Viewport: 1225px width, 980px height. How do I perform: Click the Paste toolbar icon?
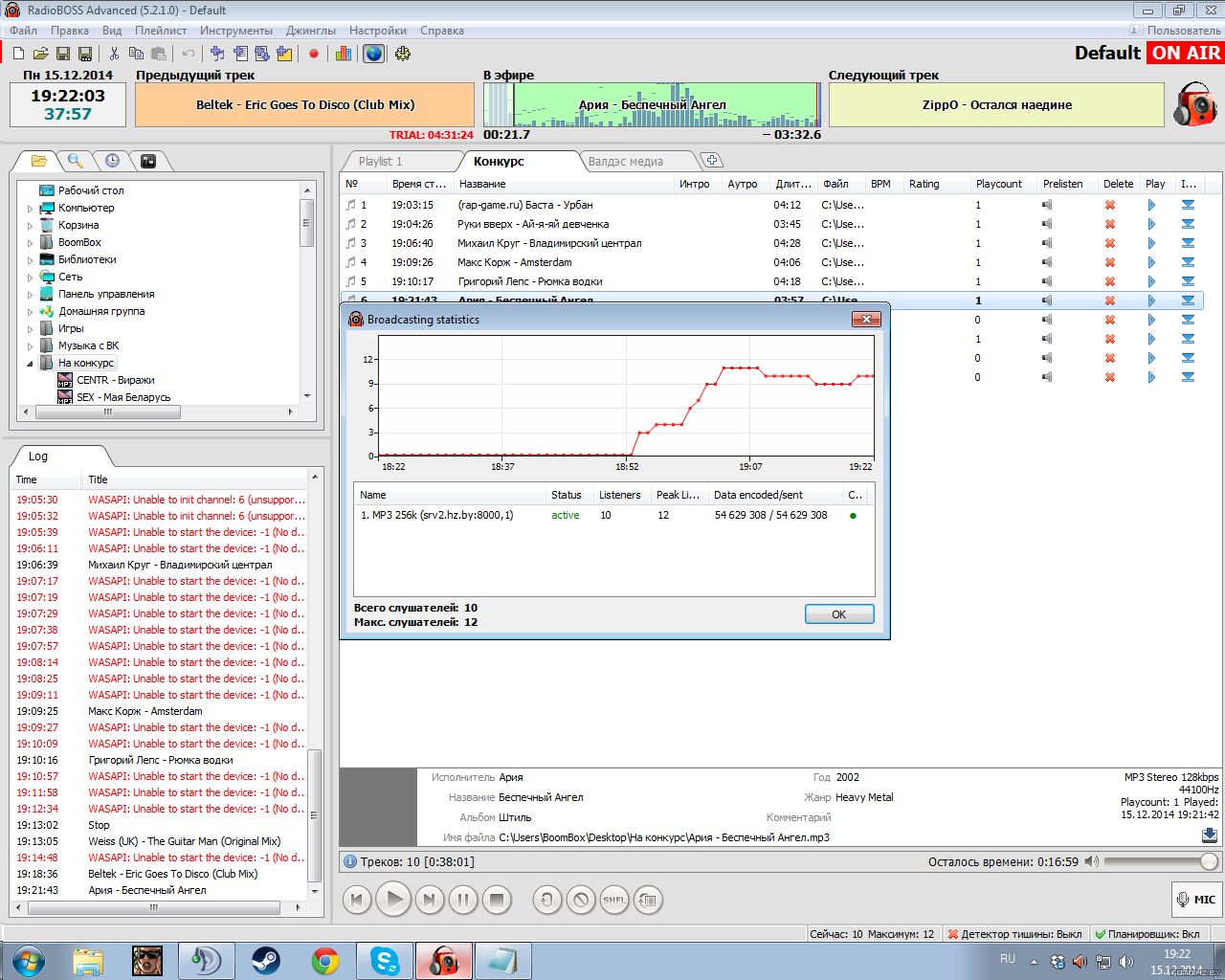[159, 54]
